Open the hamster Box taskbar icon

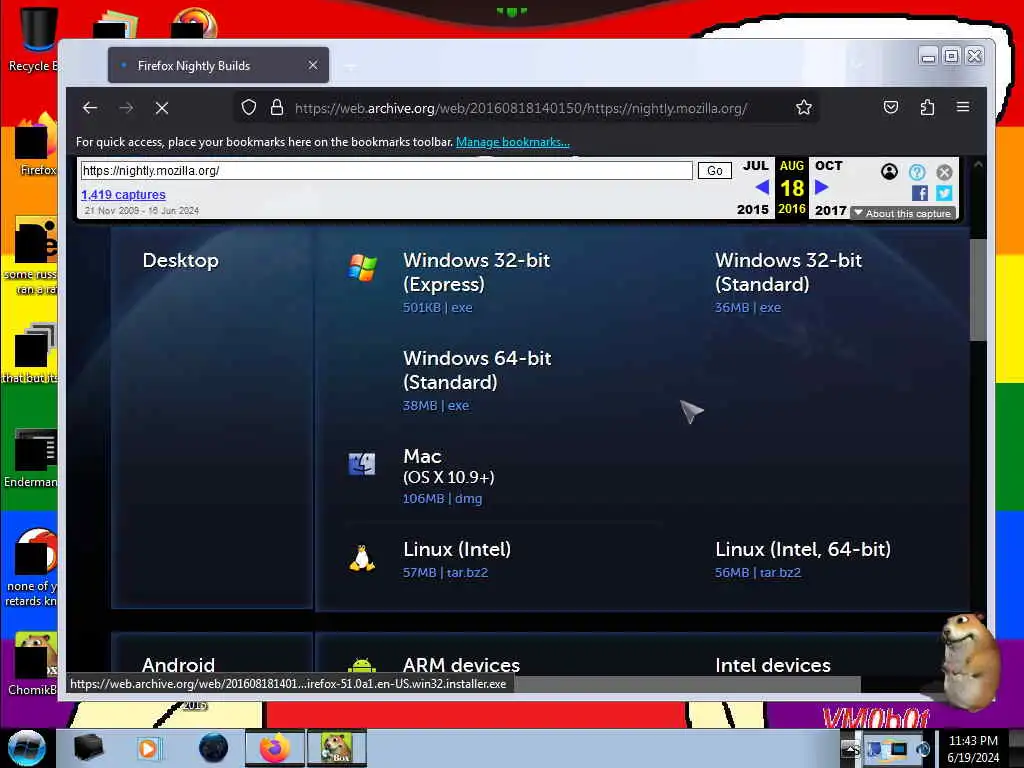336,748
